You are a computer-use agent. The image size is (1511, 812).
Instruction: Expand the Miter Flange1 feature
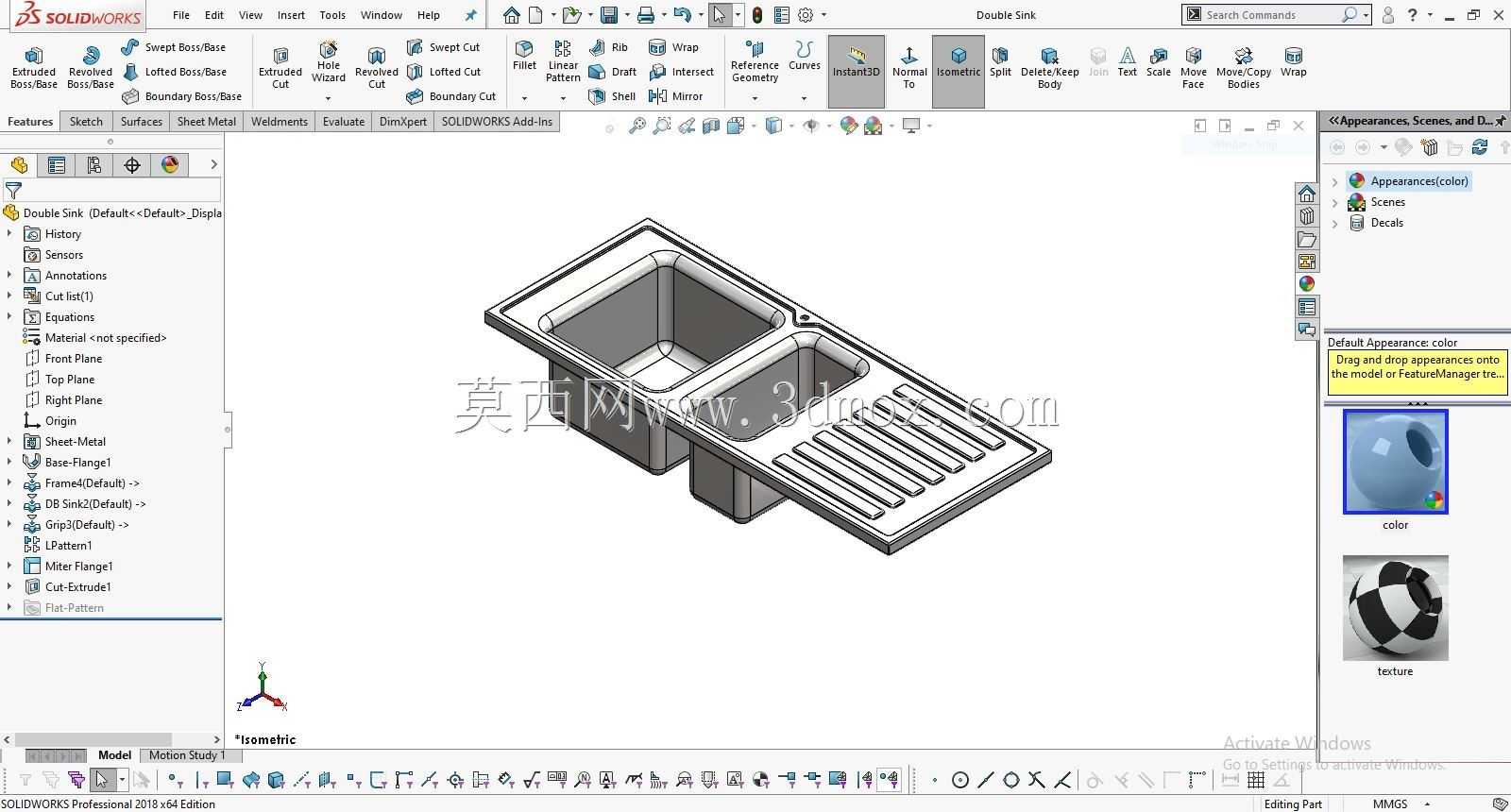tap(9, 567)
